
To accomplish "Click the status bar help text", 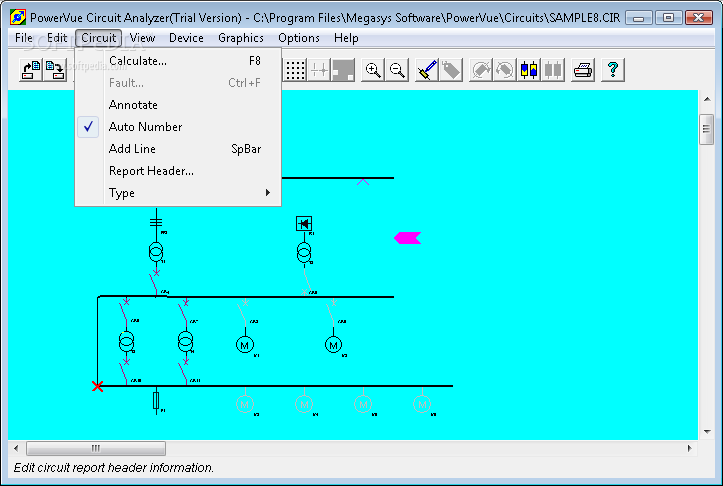I will pos(114,468).
